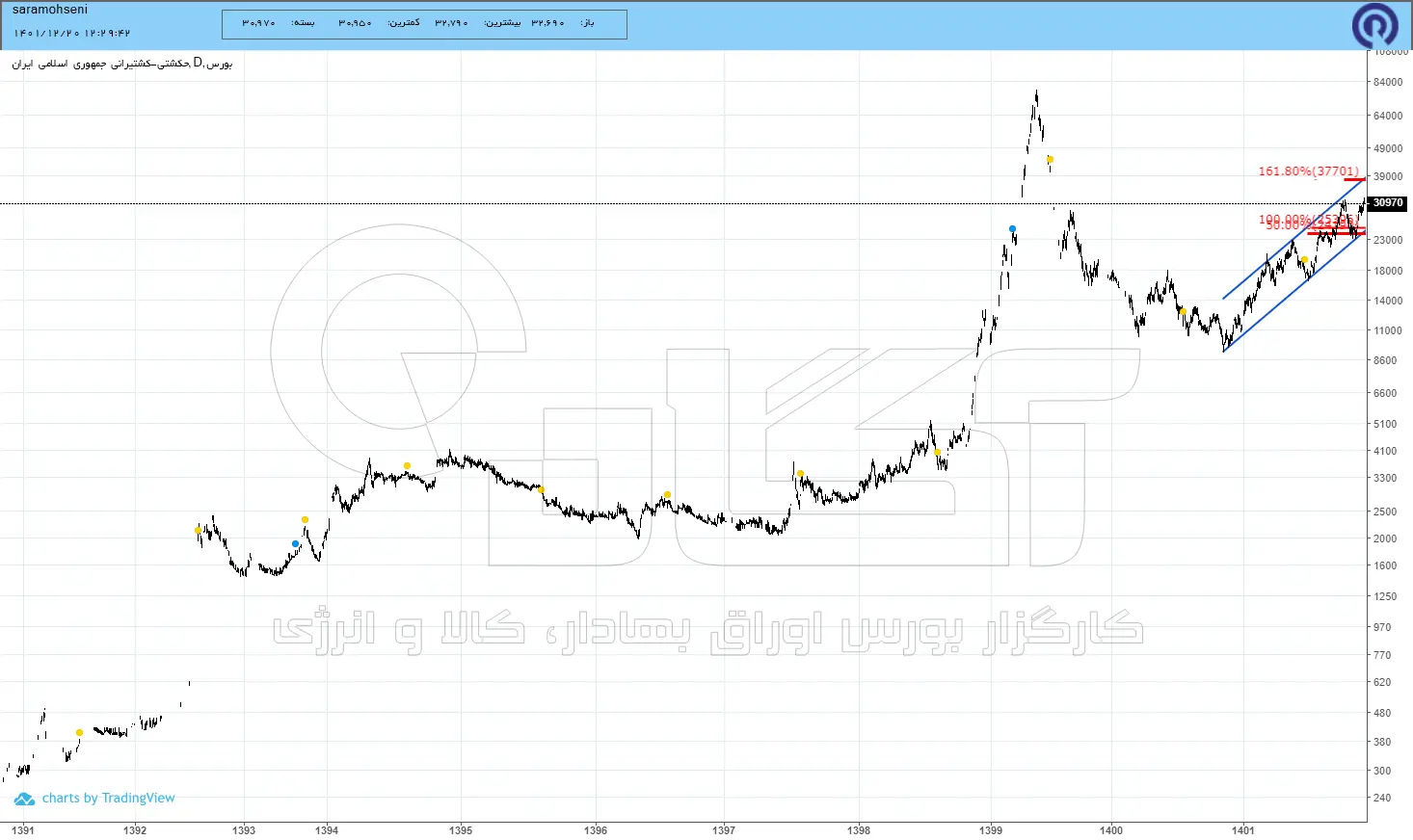Click the yellow marker below the 84000 peak
Viewport: 1413px width, 840px height.
click(x=1050, y=160)
